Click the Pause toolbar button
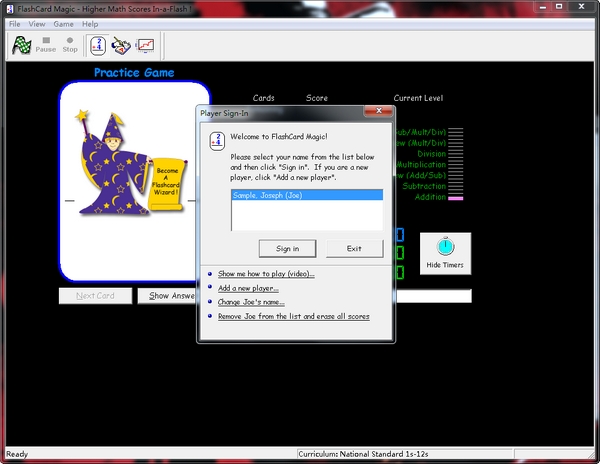 coord(46,45)
